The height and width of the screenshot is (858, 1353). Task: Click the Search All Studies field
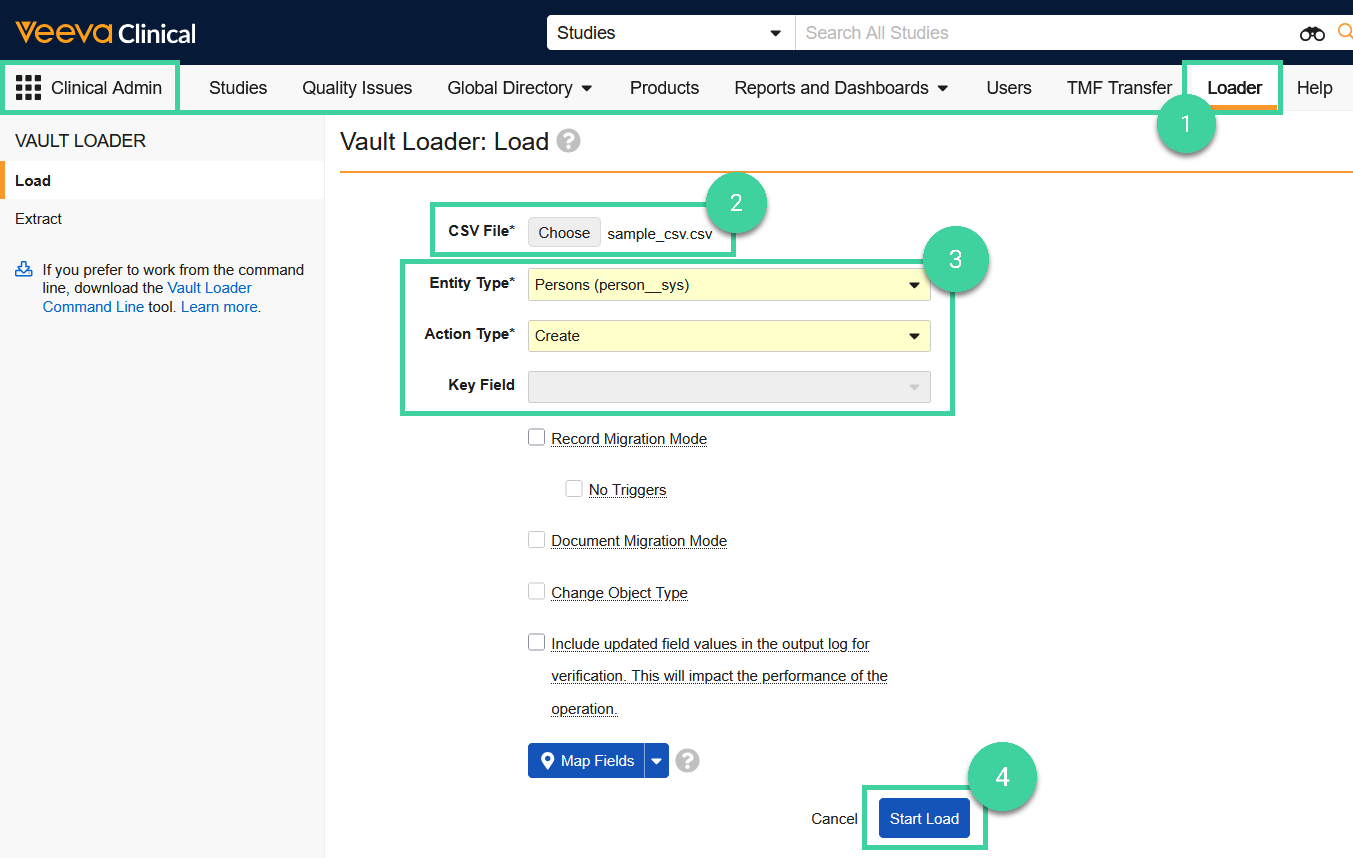click(x=1040, y=33)
